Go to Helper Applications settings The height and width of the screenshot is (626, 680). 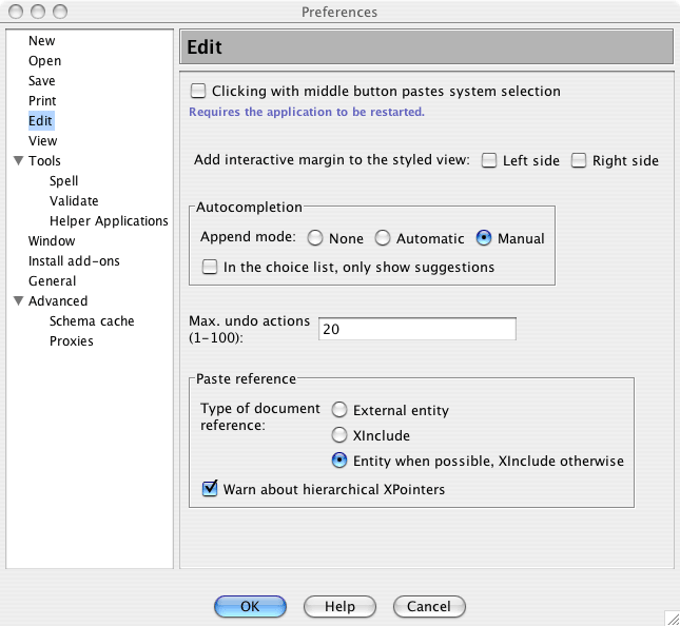point(108,221)
